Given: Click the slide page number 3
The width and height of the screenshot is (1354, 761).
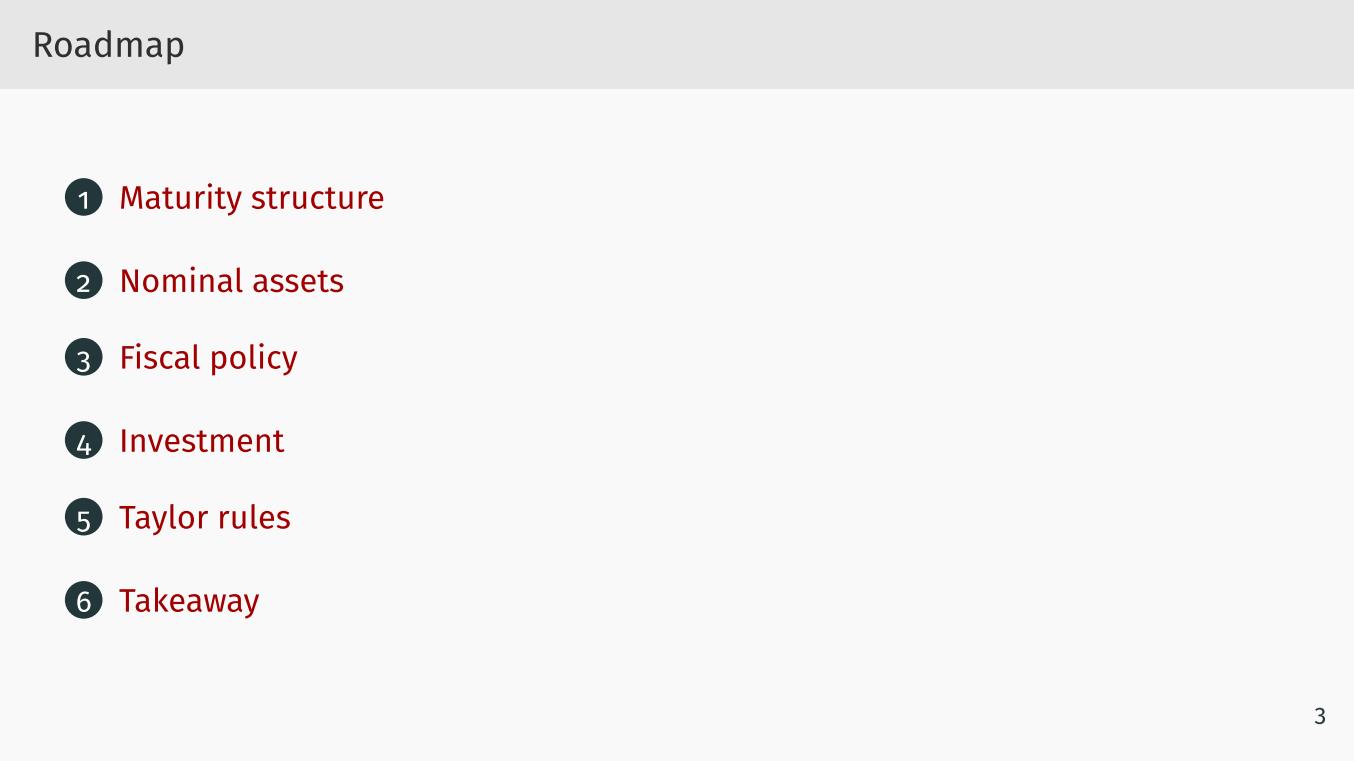Looking at the screenshot, I should [1319, 716].
